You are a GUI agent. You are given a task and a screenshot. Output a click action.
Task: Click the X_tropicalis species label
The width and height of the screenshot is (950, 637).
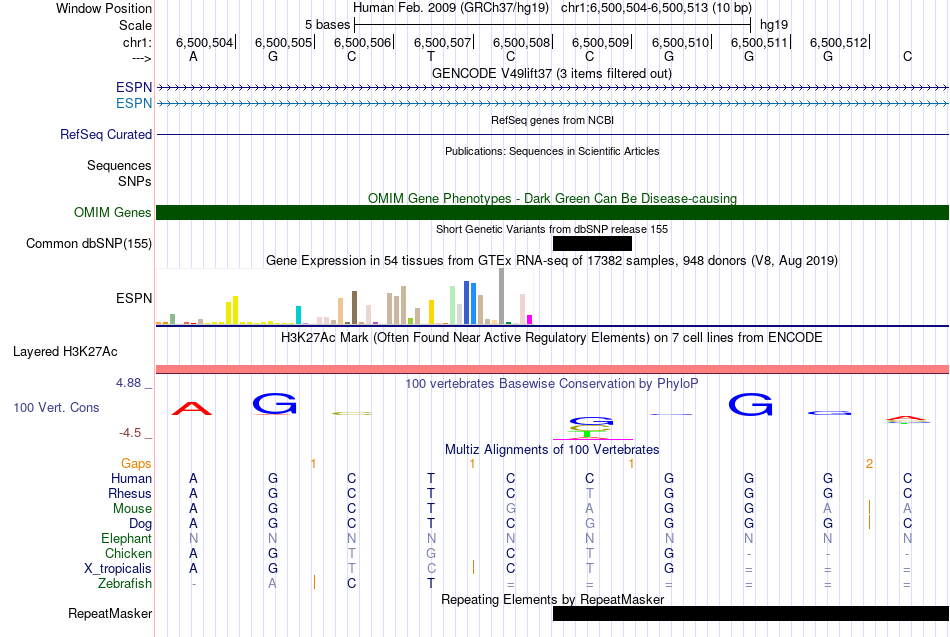click(118, 569)
